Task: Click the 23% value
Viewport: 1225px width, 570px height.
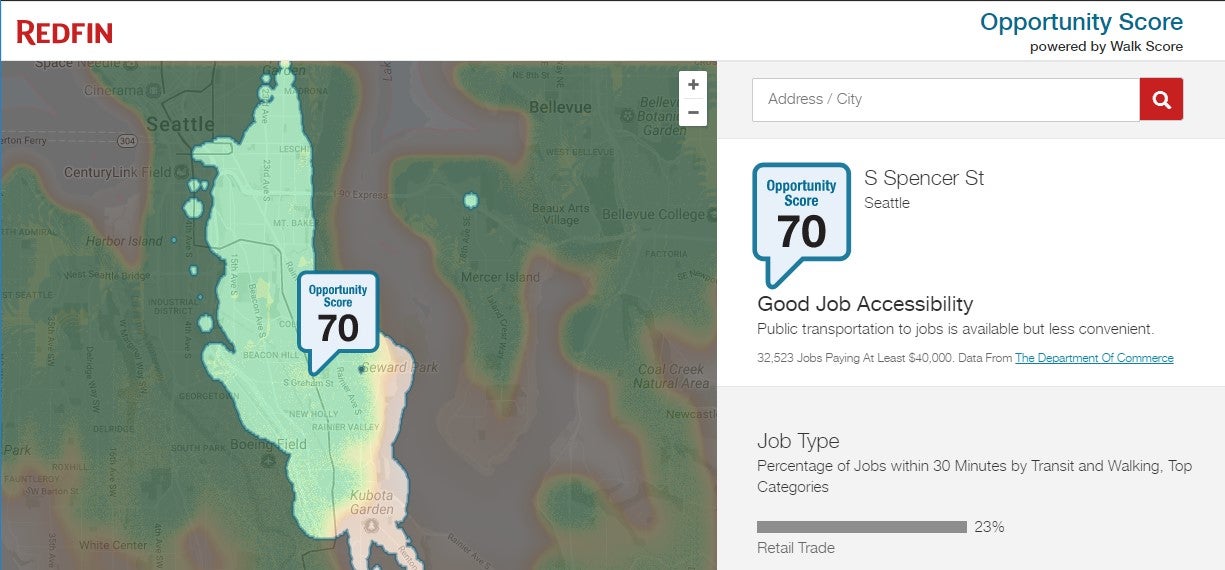Action: (x=989, y=527)
